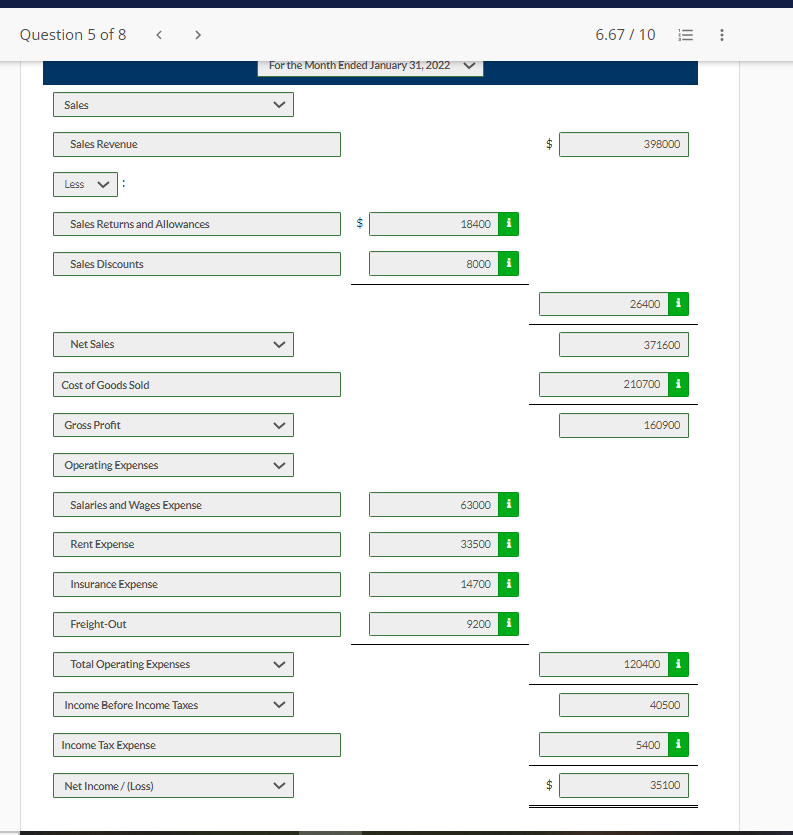This screenshot has width=793, height=835.
Task: Go to the next question with the right arrow
Action: (x=198, y=34)
